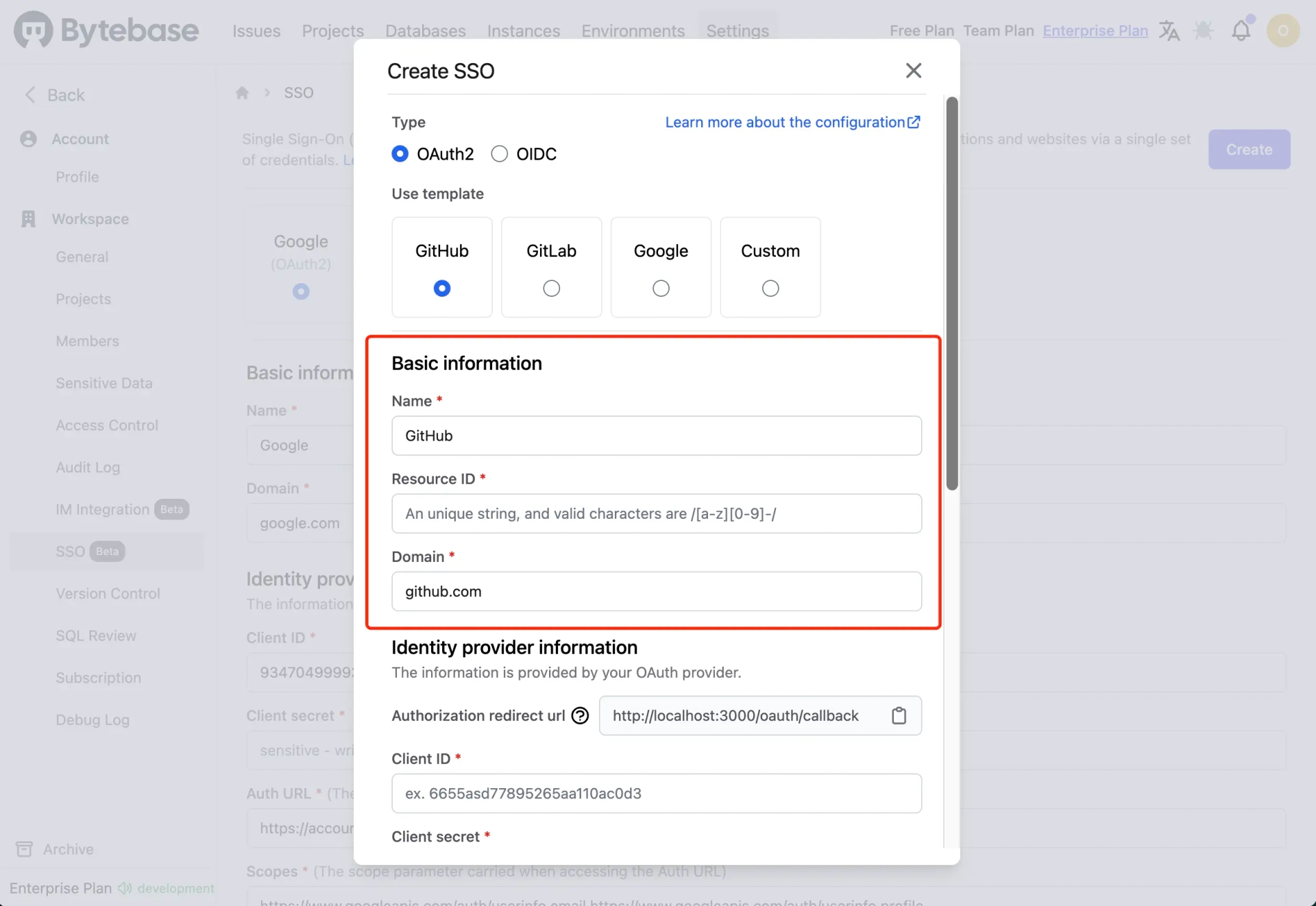Open Projects in the sidebar
Viewport: 1316px width, 906px height.
click(x=84, y=299)
